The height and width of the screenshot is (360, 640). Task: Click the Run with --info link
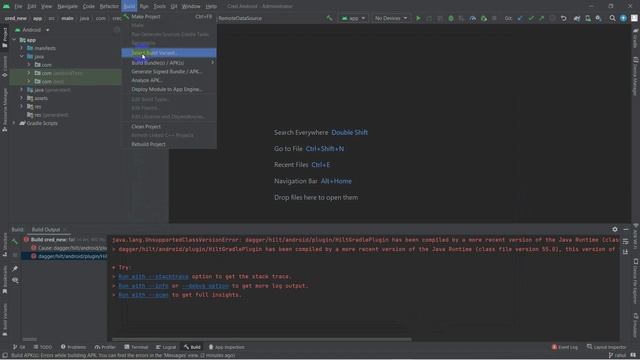pos(143,286)
